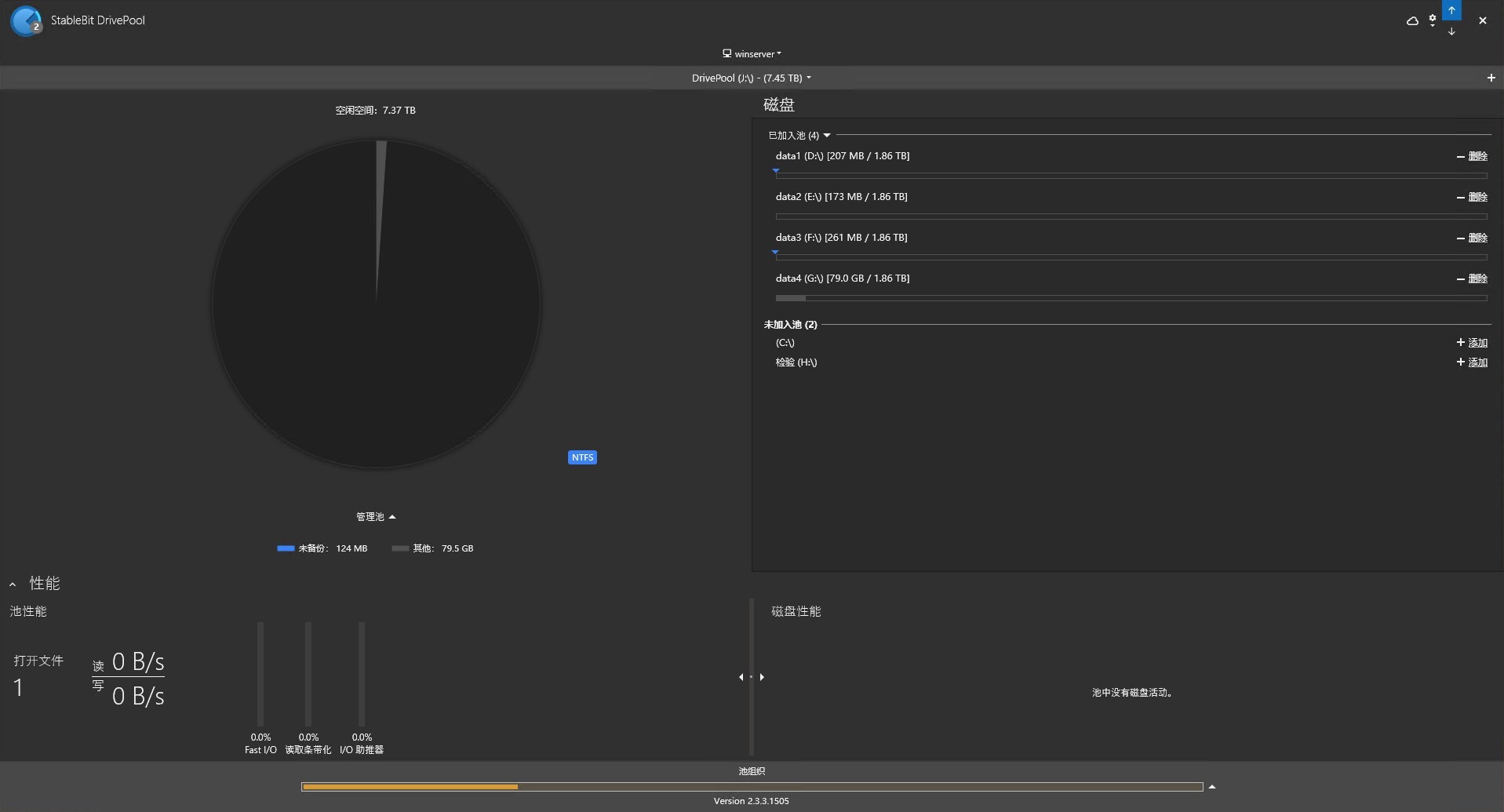Click the data2 (E:\) usage bar
This screenshot has width=1504, height=812.
point(1131,217)
